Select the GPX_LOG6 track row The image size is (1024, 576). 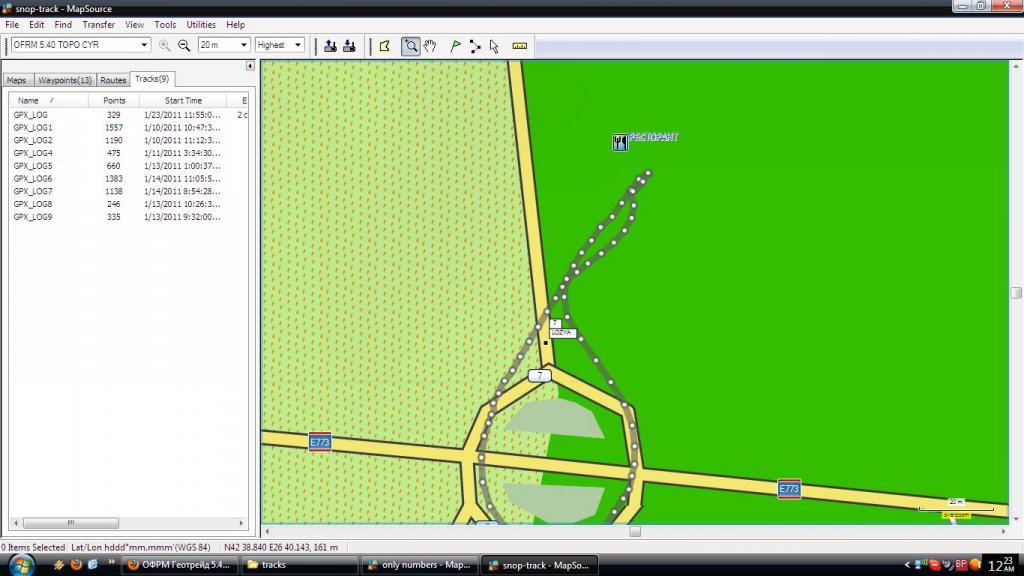(x=33, y=178)
